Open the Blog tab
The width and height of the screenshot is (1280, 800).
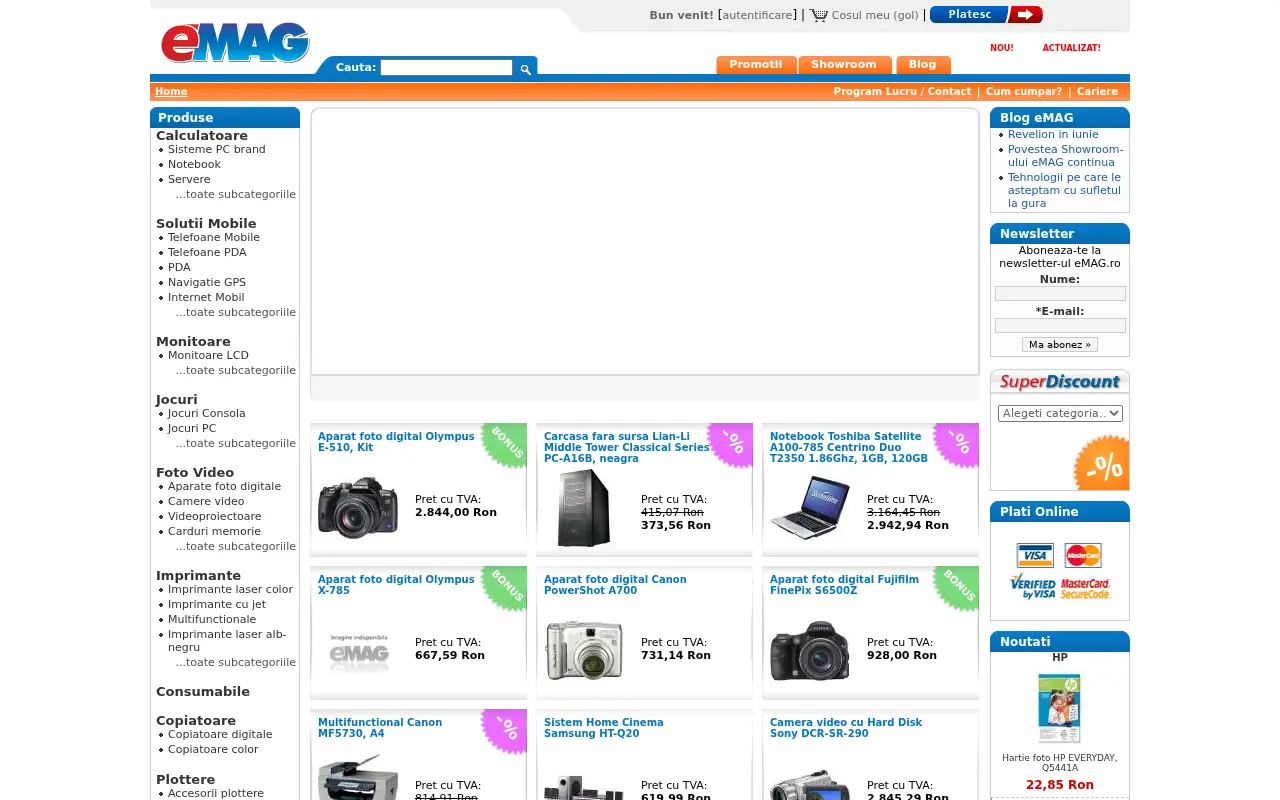click(922, 65)
